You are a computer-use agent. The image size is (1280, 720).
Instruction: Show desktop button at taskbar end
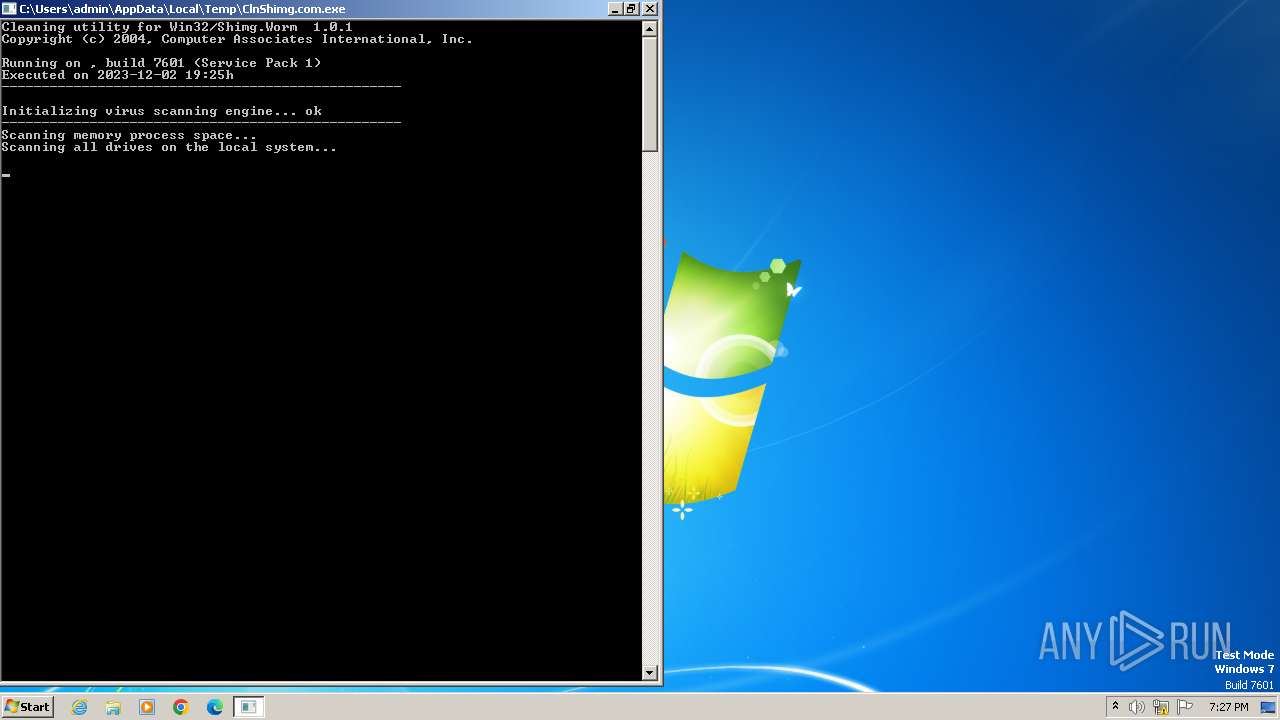point(1269,707)
